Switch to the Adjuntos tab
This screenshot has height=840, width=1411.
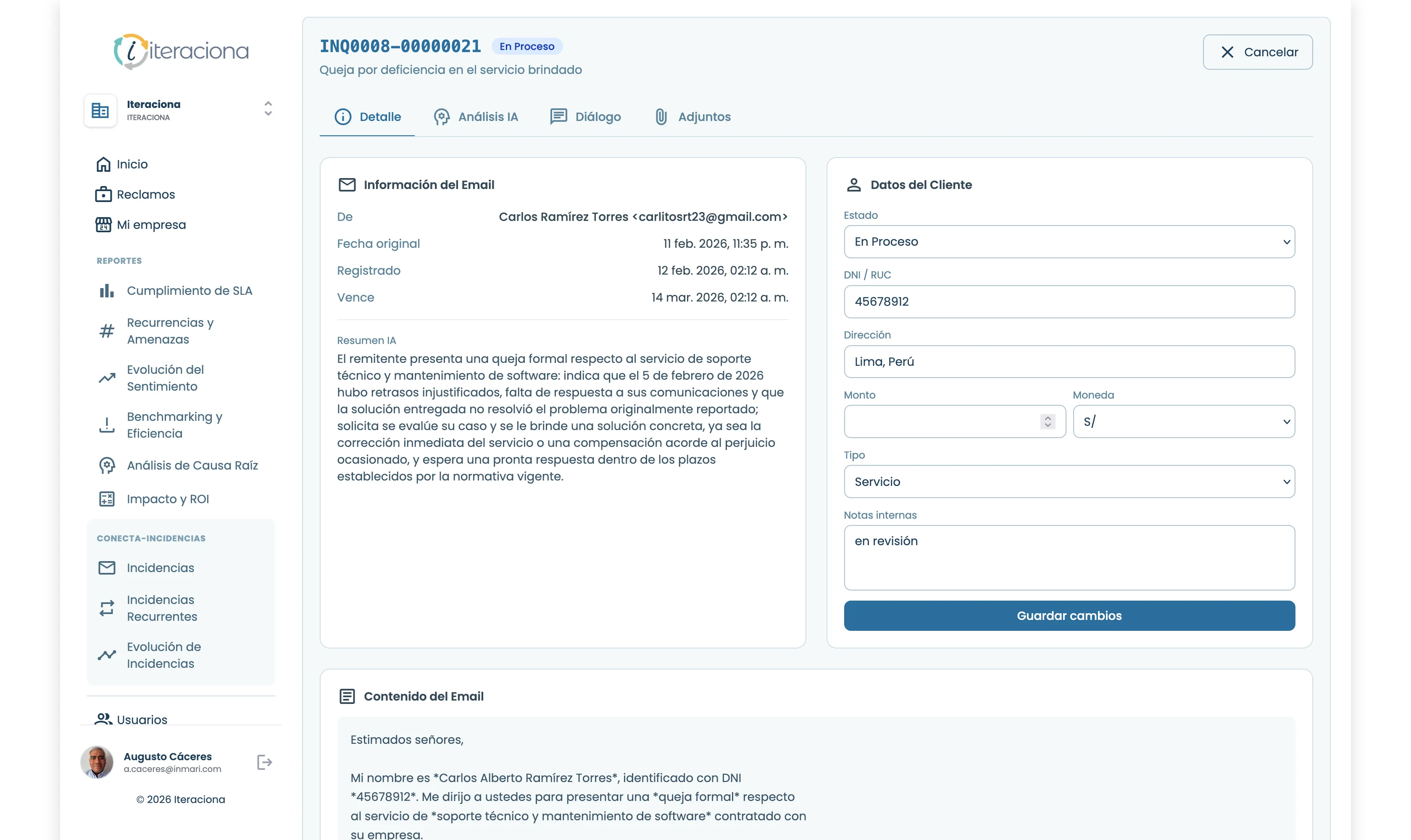pos(692,117)
